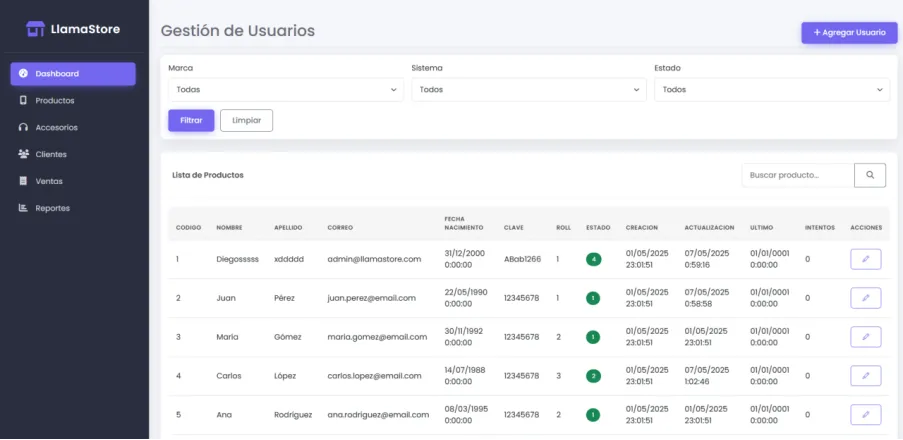Click the Dashboard gauge icon in sidebar
This screenshot has width=903, height=440.
(23, 74)
